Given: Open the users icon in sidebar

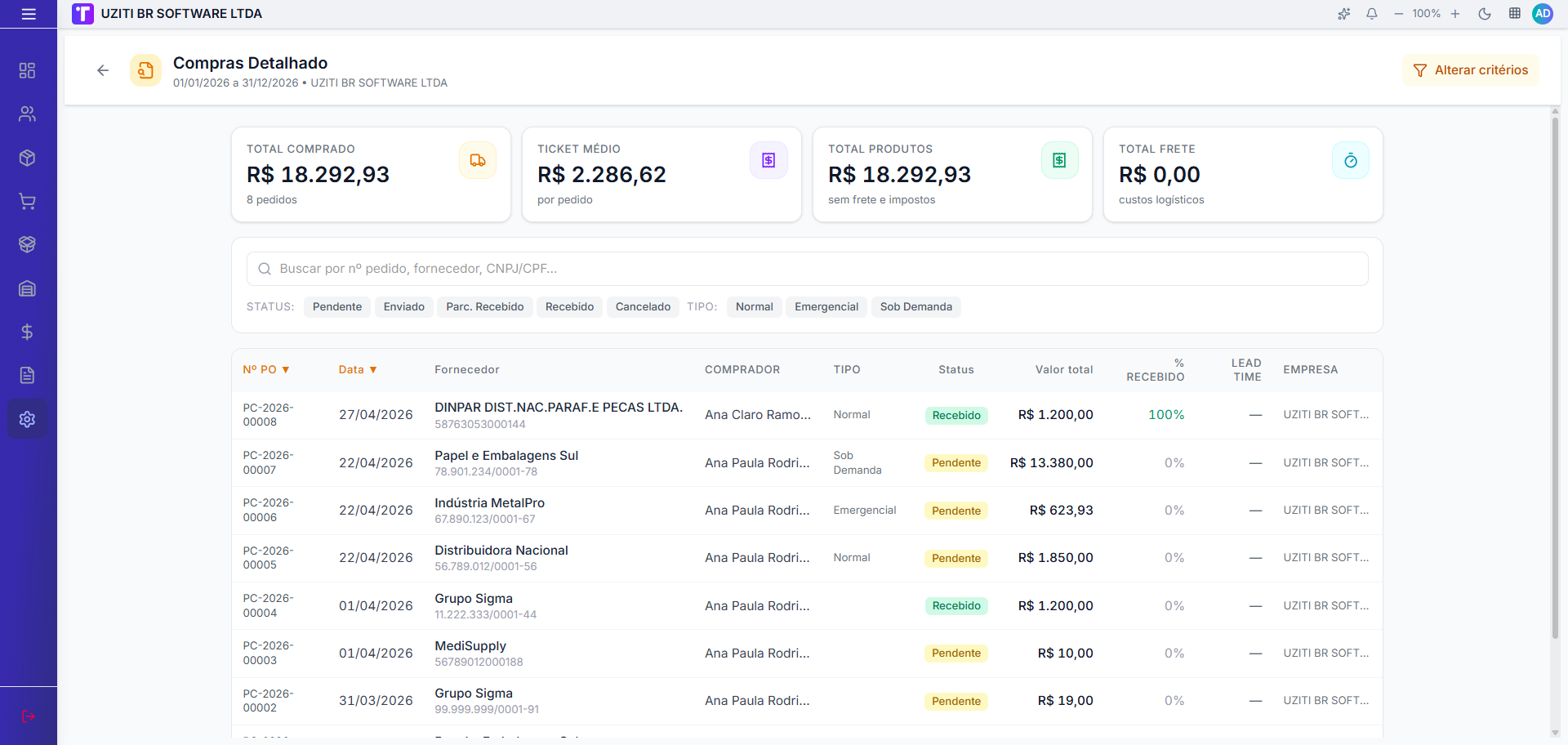Looking at the screenshot, I should tap(27, 114).
